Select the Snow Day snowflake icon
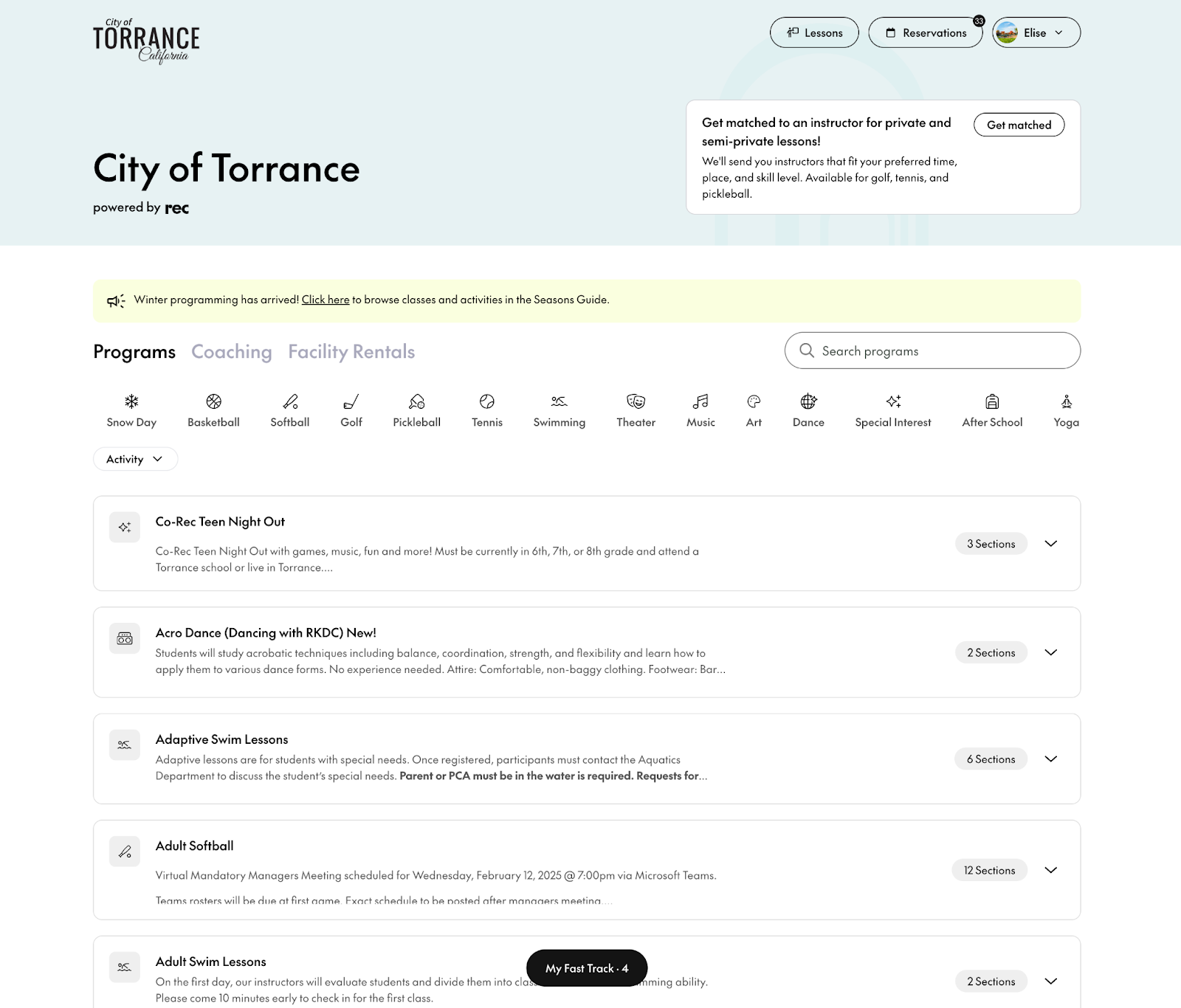 [131, 401]
